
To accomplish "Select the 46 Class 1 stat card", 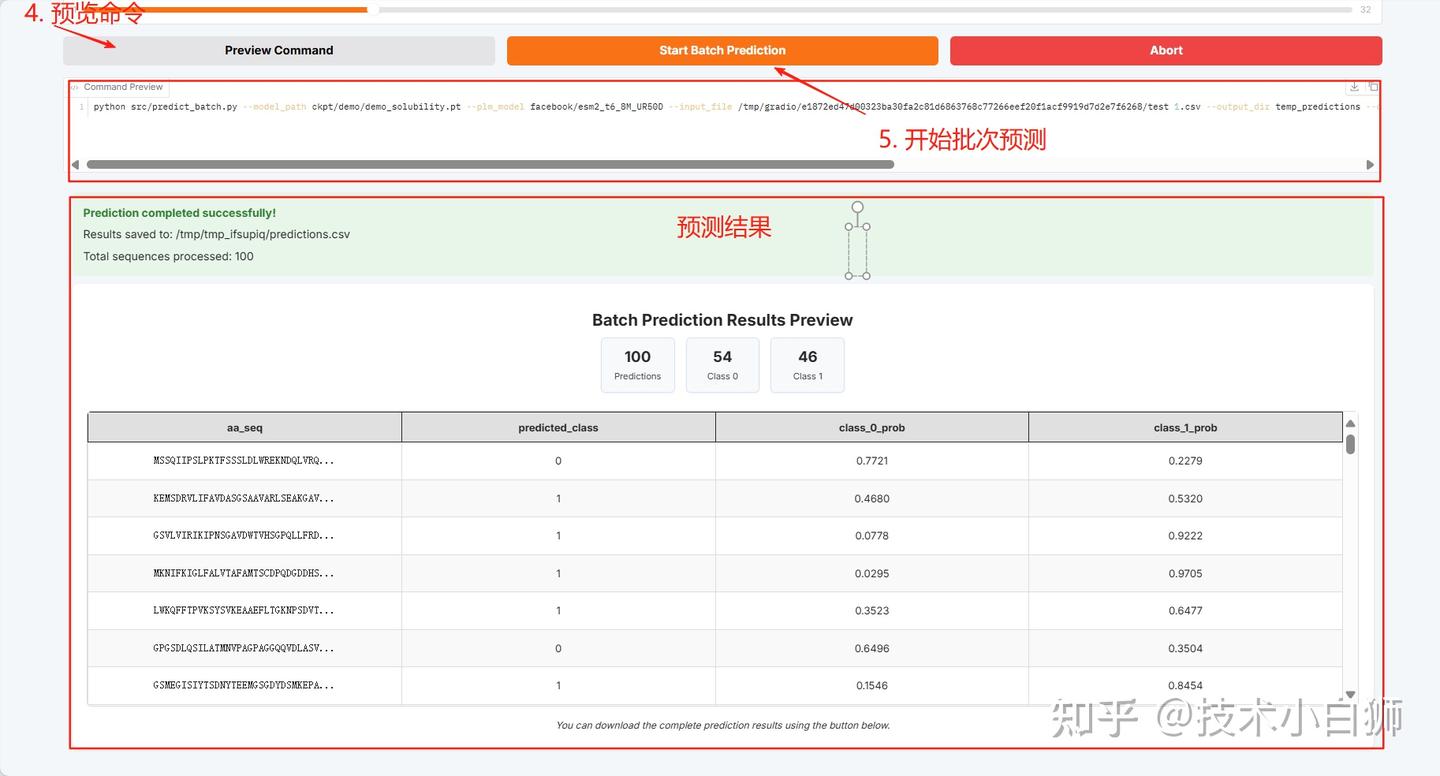I will [807, 364].
